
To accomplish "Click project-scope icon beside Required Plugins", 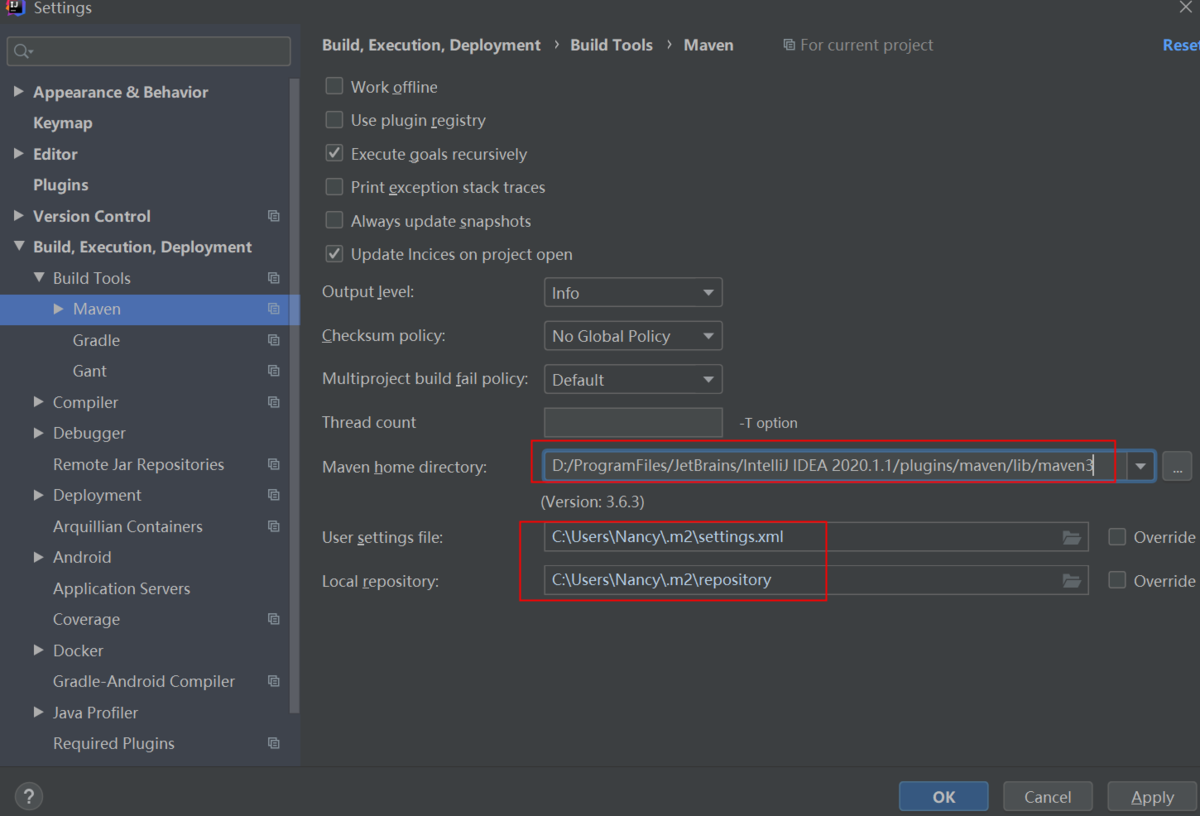I will (x=274, y=743).
